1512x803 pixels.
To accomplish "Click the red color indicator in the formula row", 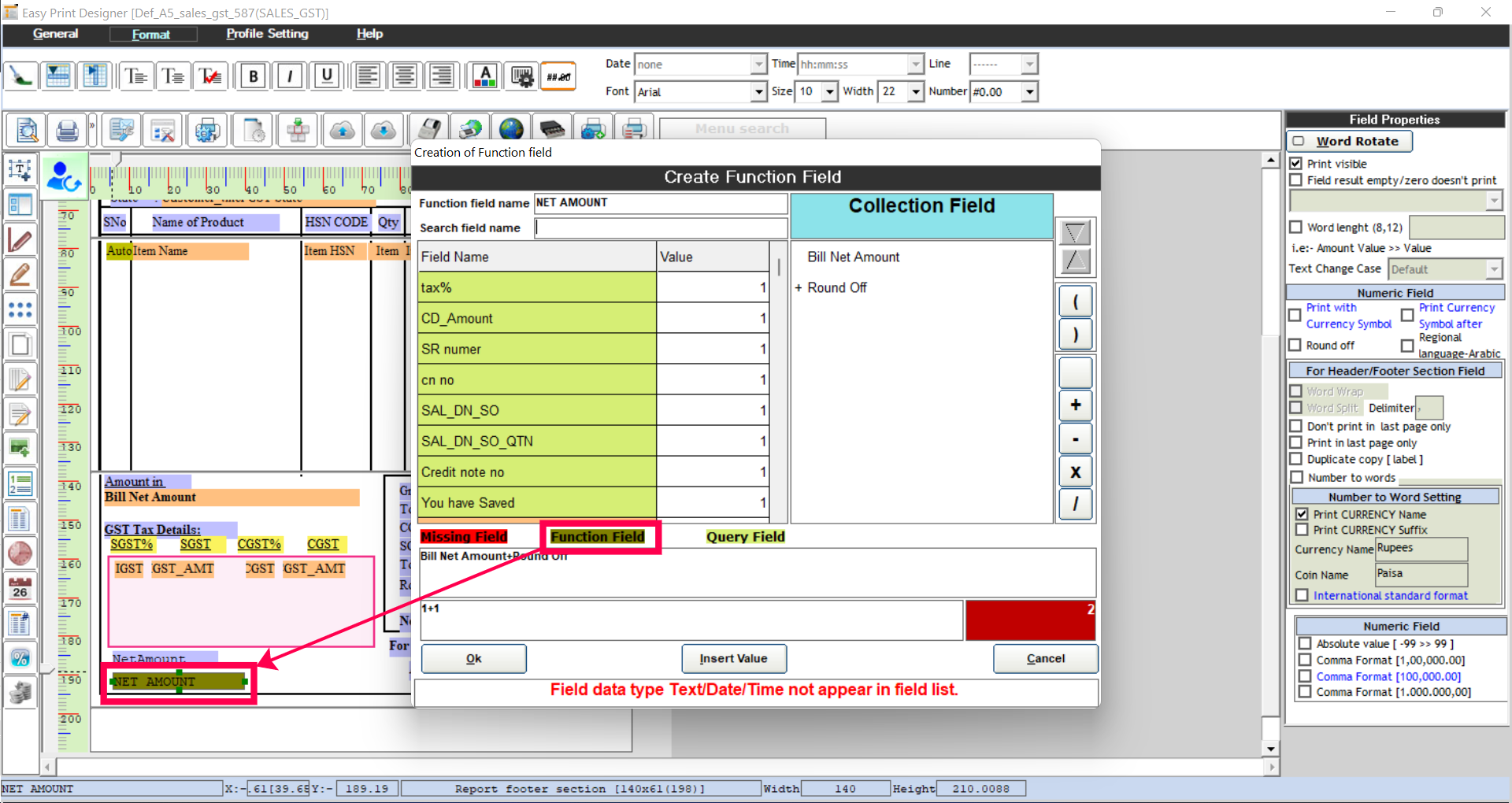I will pyautogui.click(x=1030, y=620).
